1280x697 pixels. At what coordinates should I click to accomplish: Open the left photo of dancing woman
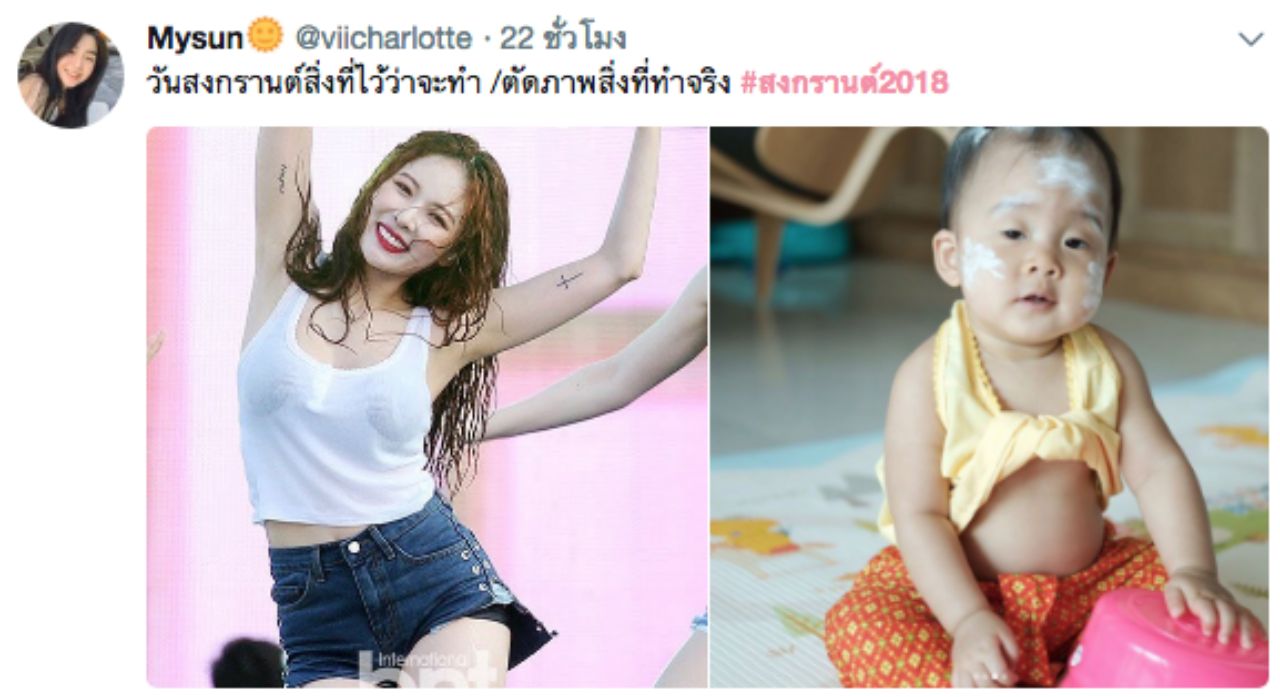point(427,407)
